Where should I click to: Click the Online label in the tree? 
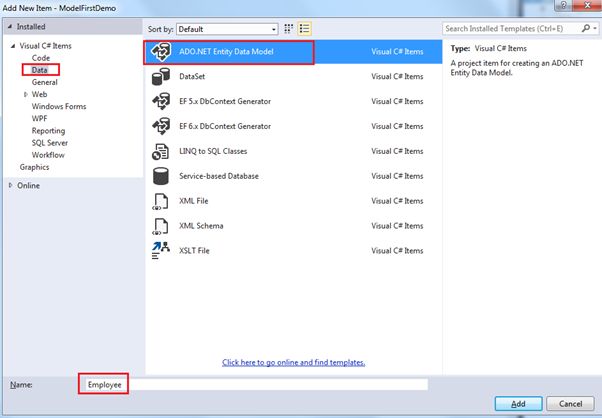28,185
